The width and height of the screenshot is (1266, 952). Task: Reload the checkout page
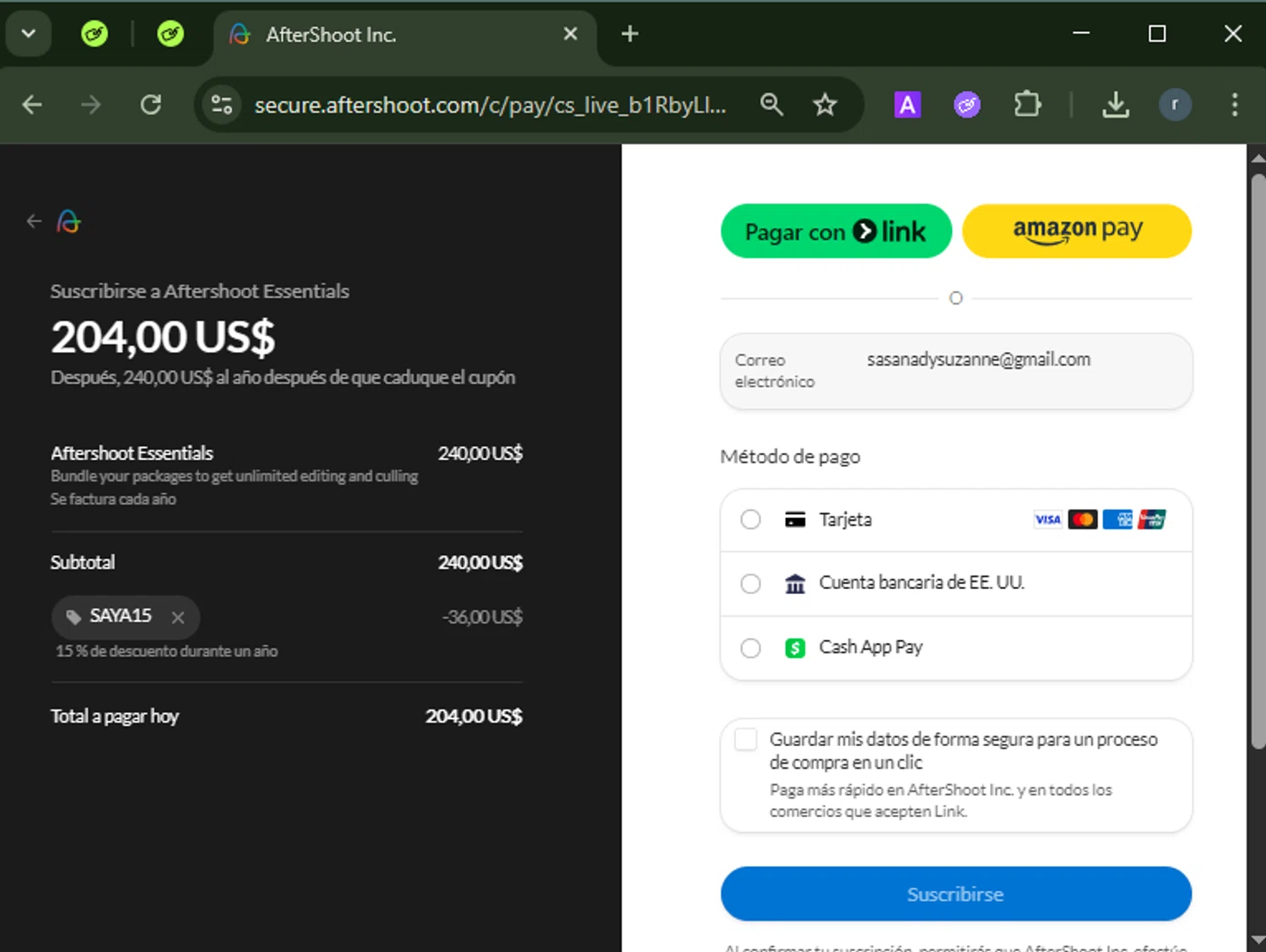(x=150, y=105)
